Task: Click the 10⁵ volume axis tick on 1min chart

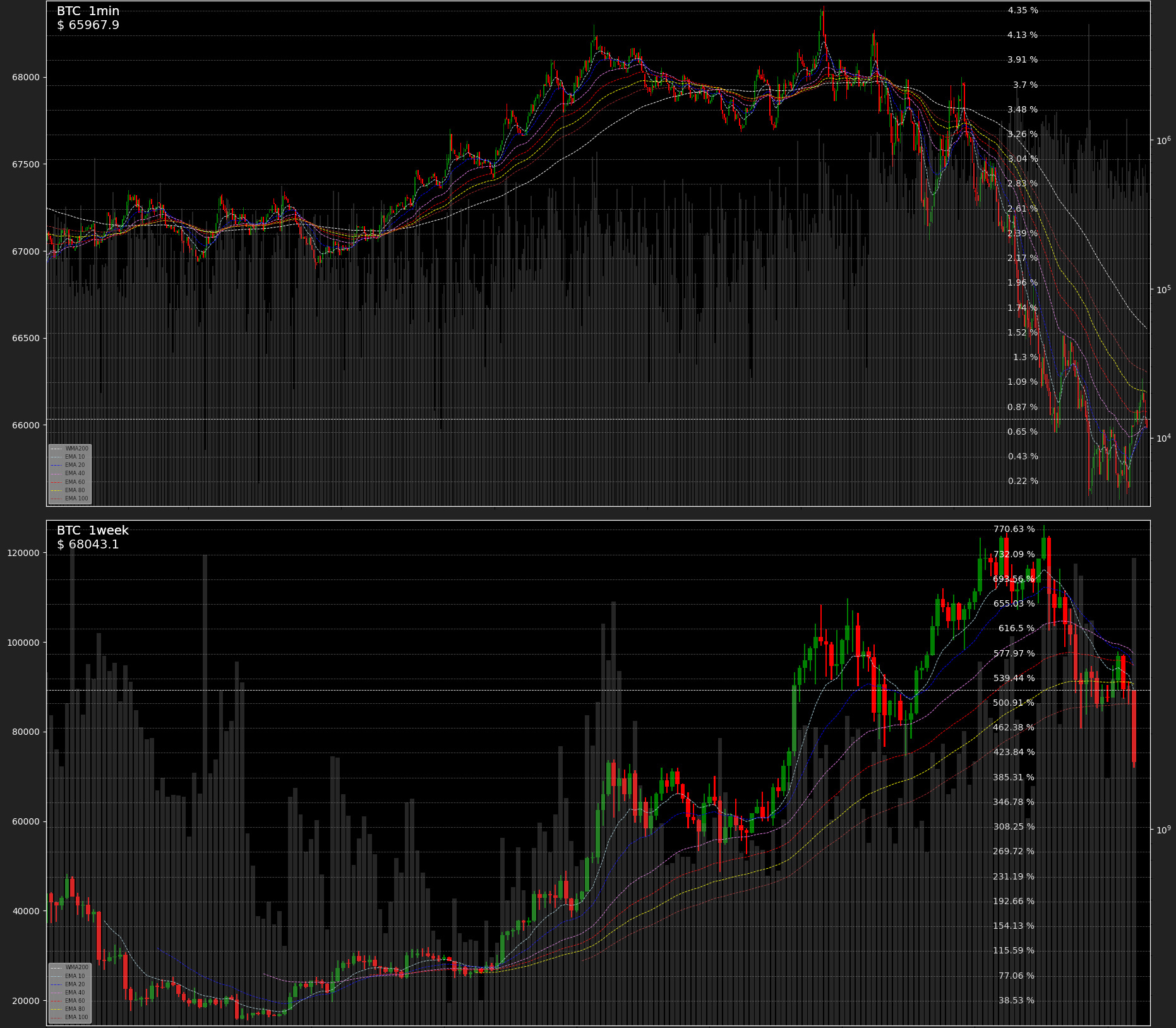Action: tap(1163, 289)
